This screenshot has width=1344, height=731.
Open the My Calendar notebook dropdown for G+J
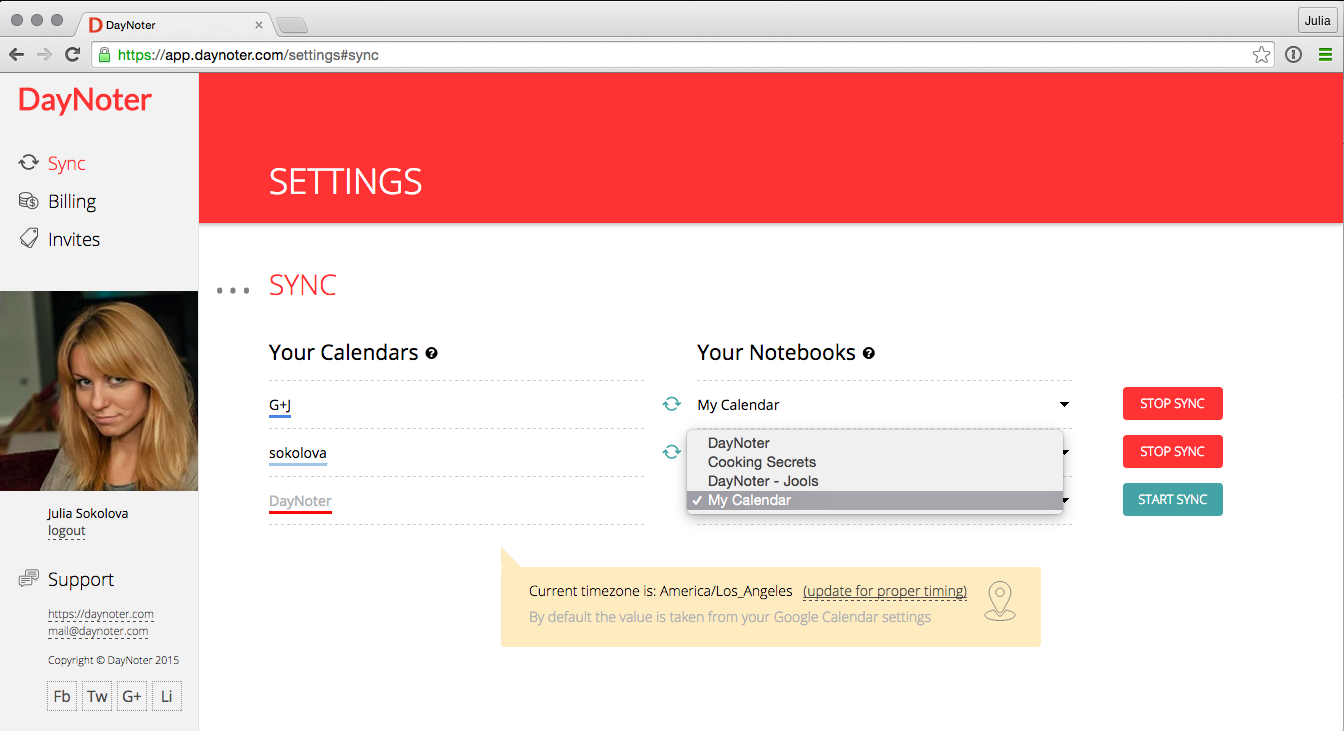tap(884, 405)
